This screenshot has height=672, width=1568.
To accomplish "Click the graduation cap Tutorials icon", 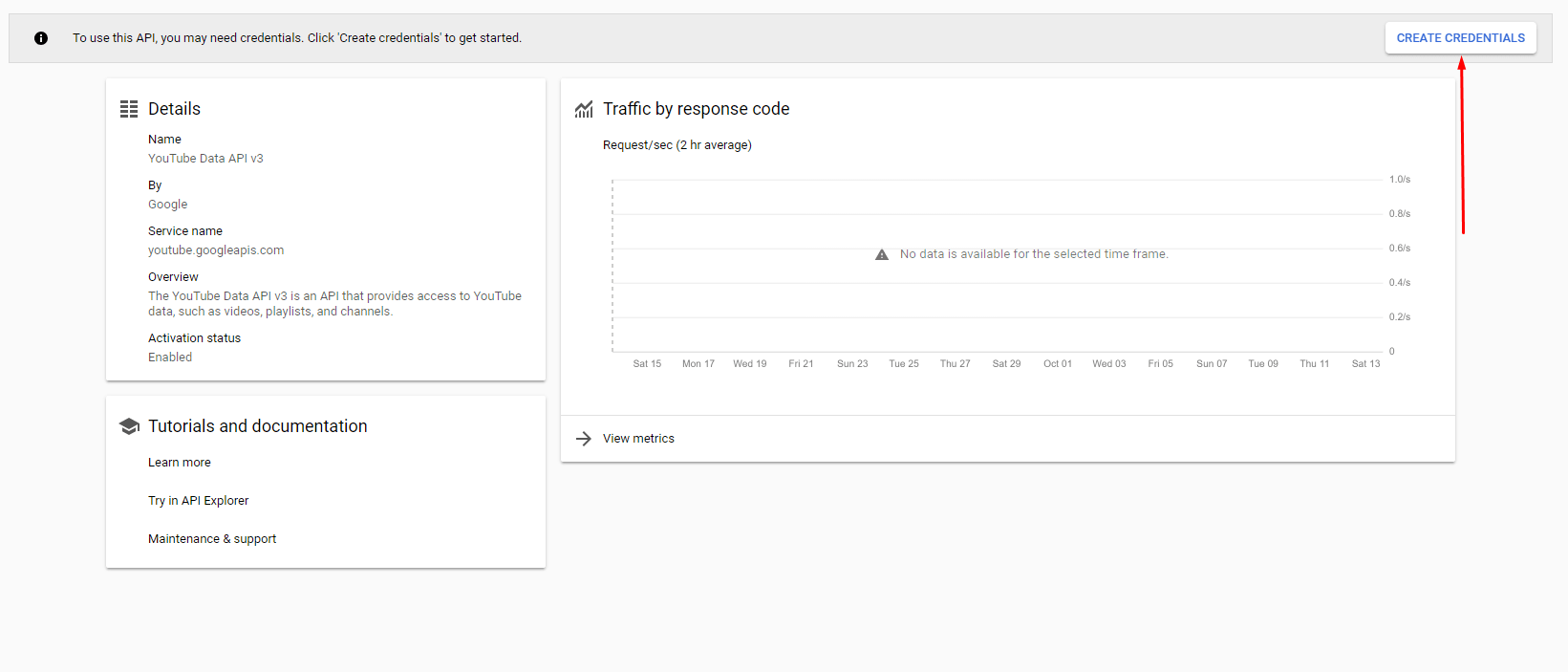I will [x=129, y=426].
